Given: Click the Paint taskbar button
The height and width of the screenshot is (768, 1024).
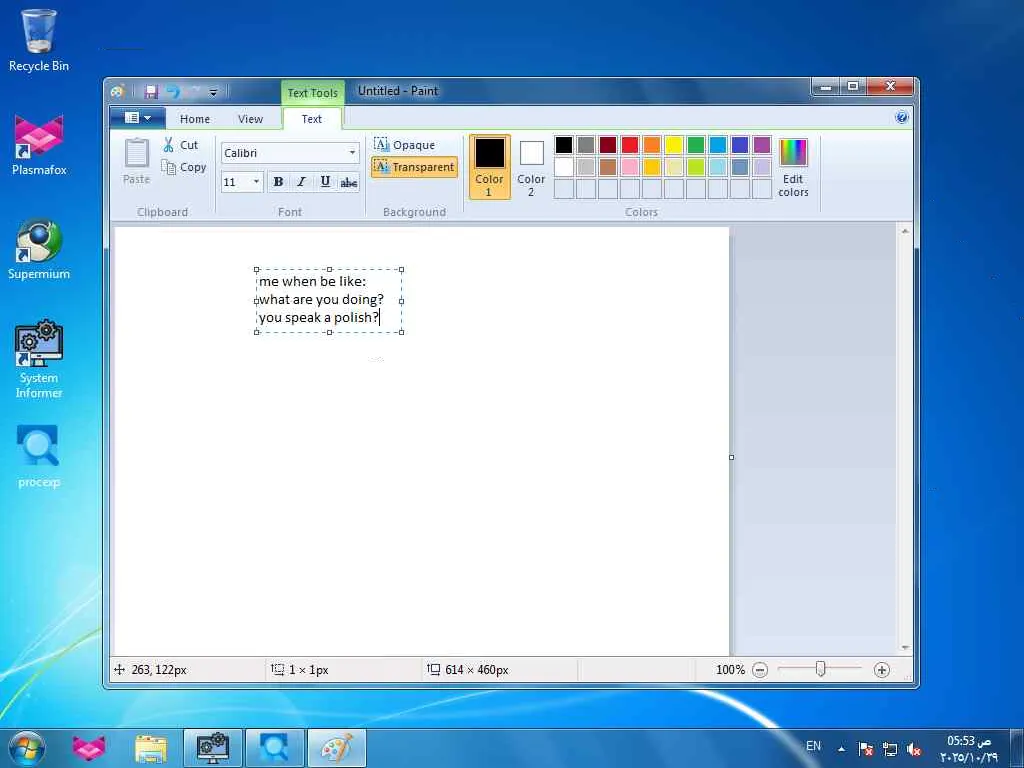Looking at the screenshot, I should 337,748.
